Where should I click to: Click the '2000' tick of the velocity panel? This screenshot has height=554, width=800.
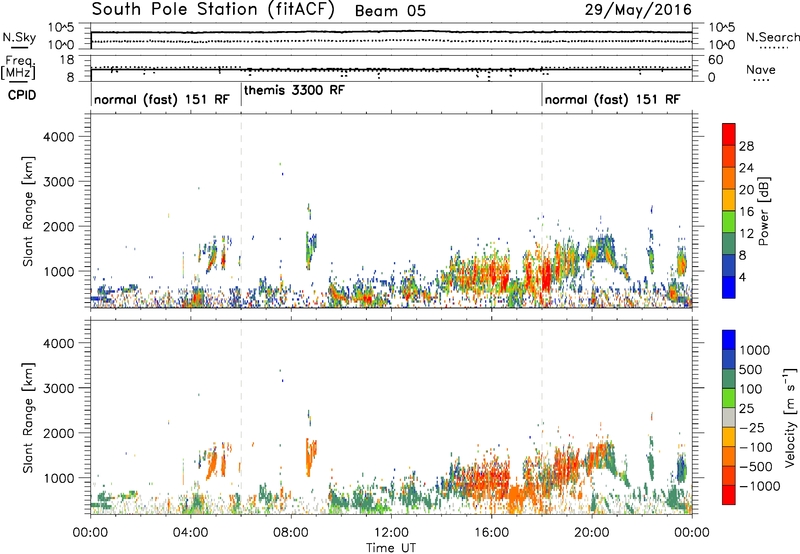58,434
